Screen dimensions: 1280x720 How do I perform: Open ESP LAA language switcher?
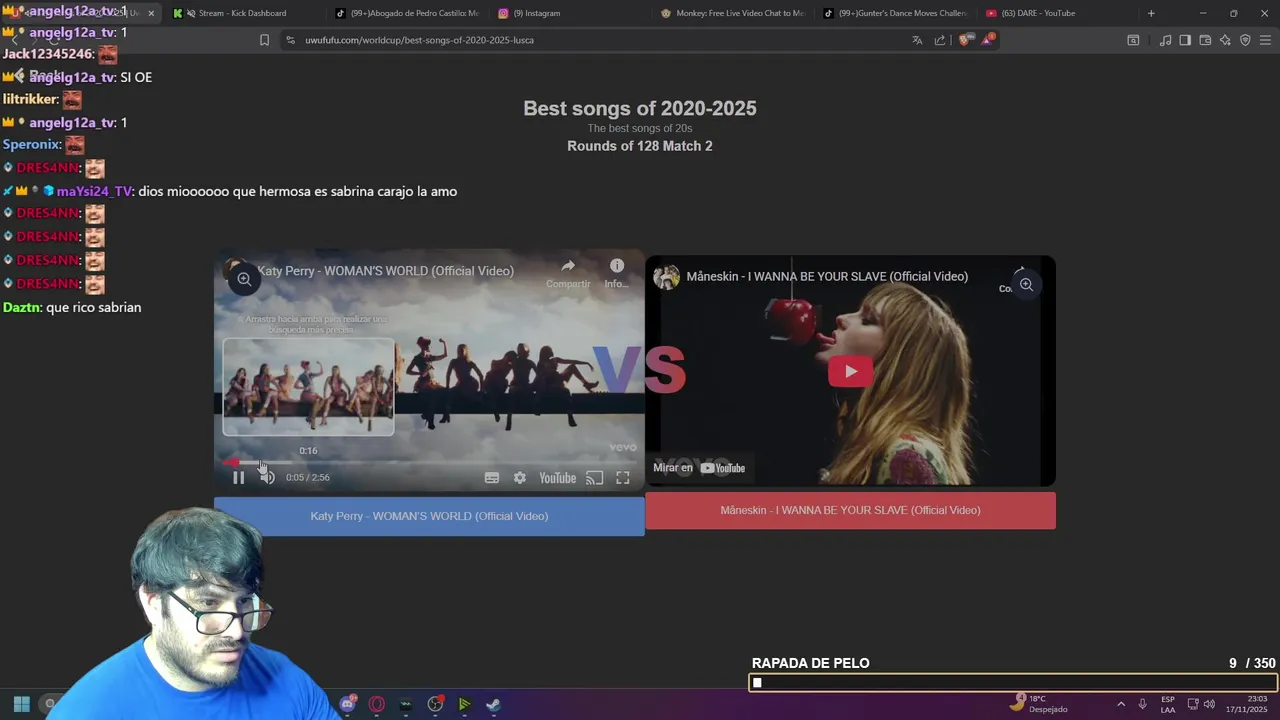(1168, 704)
